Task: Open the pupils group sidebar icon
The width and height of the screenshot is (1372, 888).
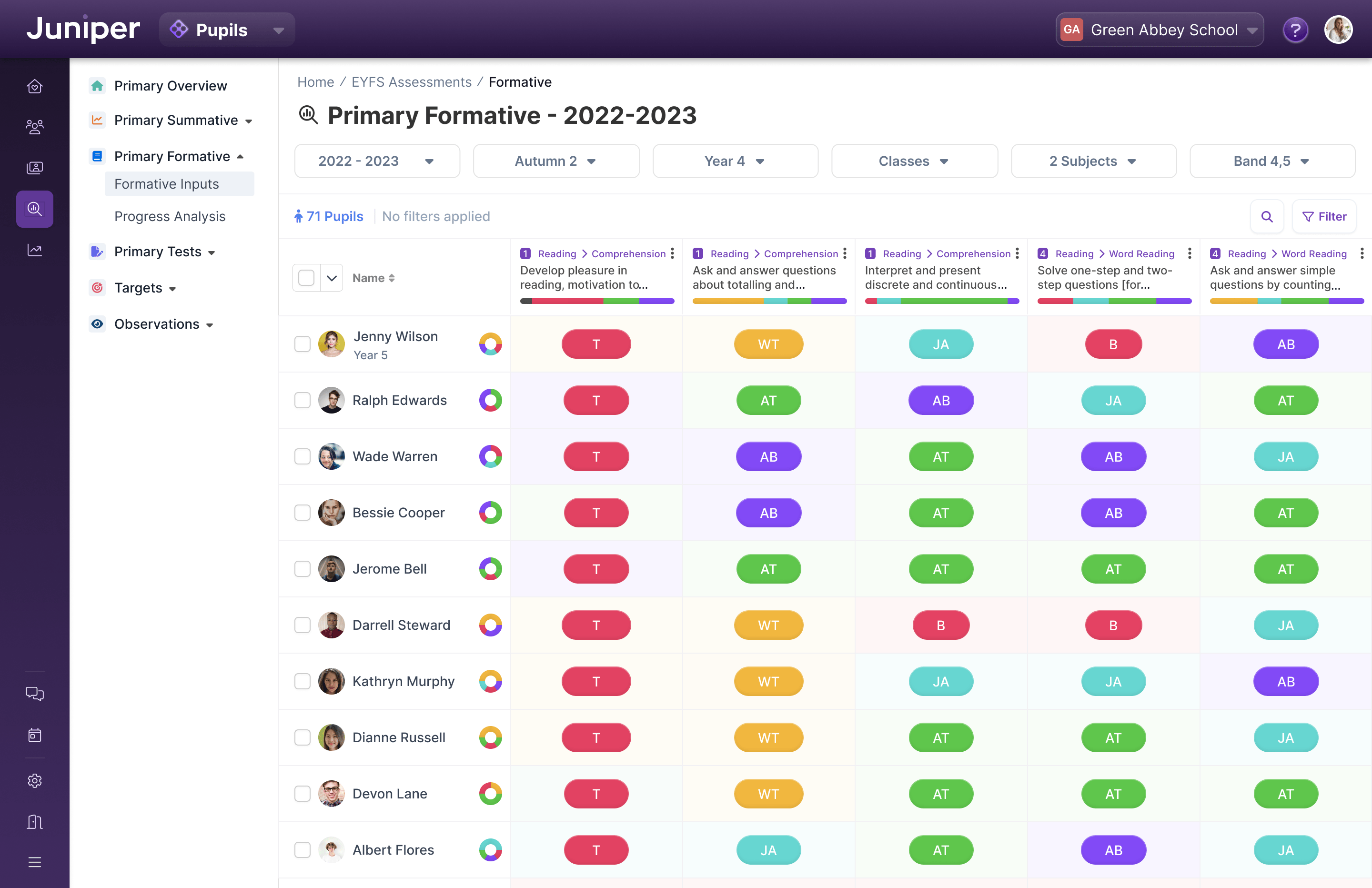Action: [x=35, y=127]
